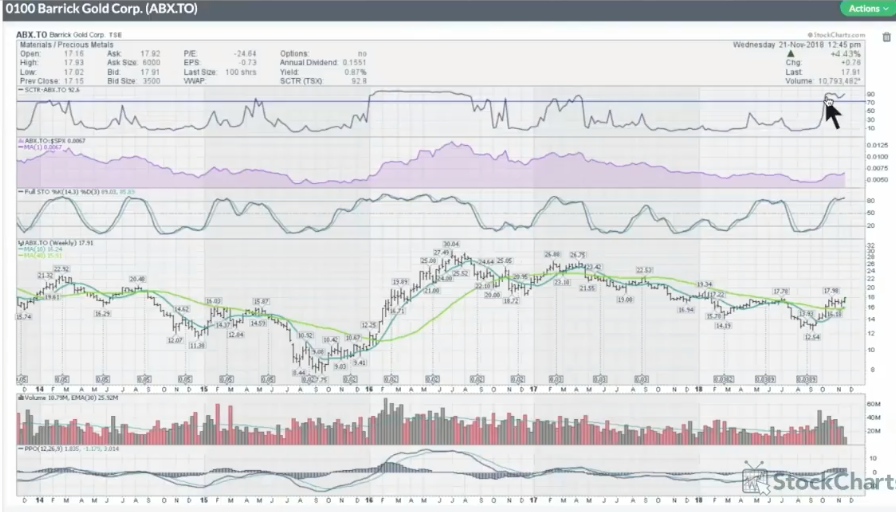This screenshot has width=896, height=512.
Task: Click the 'PPO(12,26,9)' indicator legend
Action: pos(69,449)
